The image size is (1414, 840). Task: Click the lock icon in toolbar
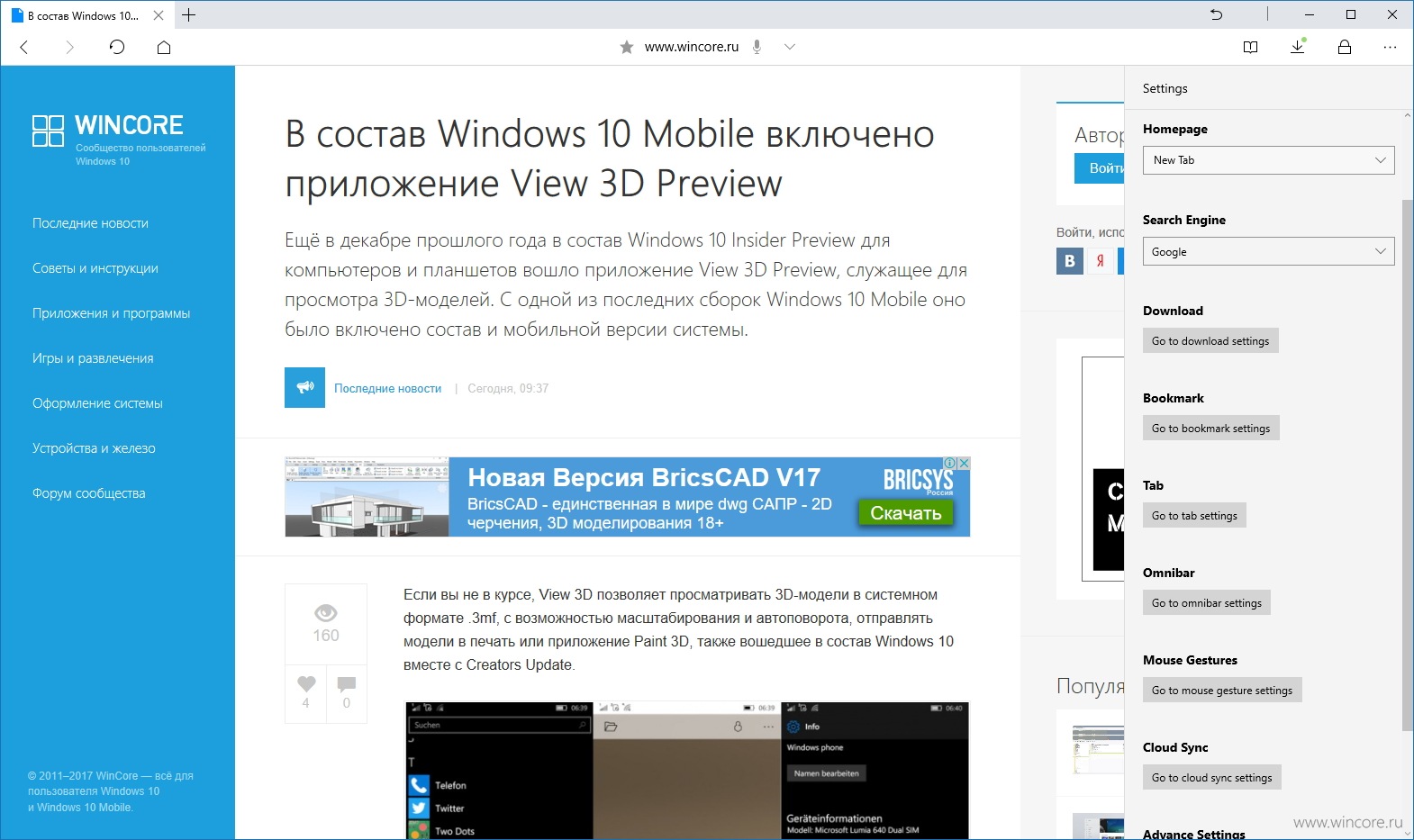pyautogui.click(x=1345, y=47)
